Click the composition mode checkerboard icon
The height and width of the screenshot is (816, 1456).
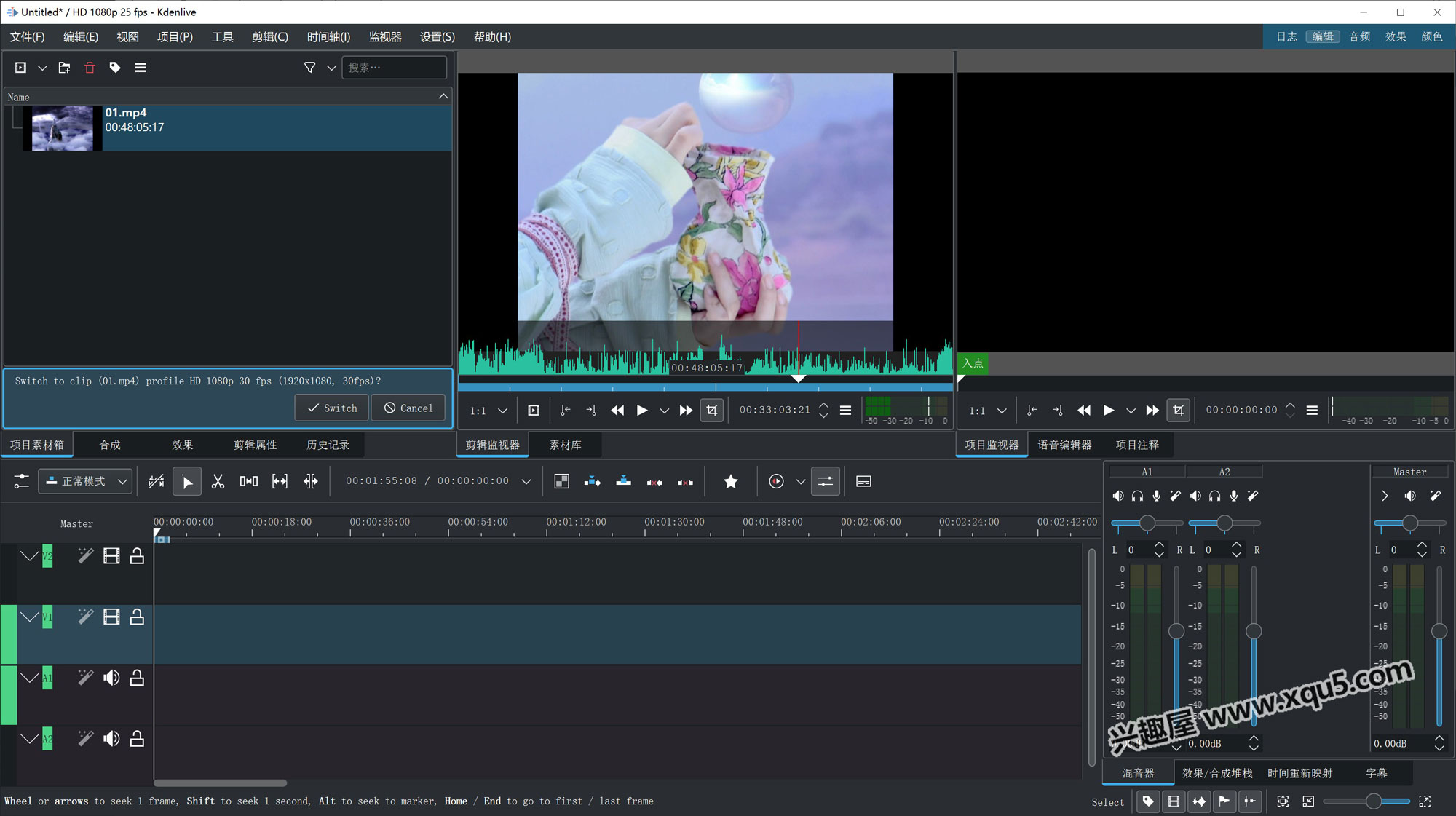(x=561, y=481)
